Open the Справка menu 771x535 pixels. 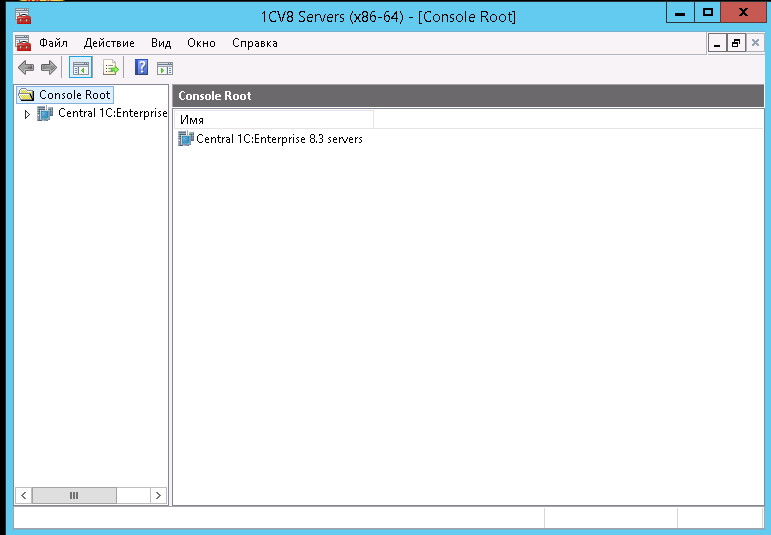pos(254,43)
